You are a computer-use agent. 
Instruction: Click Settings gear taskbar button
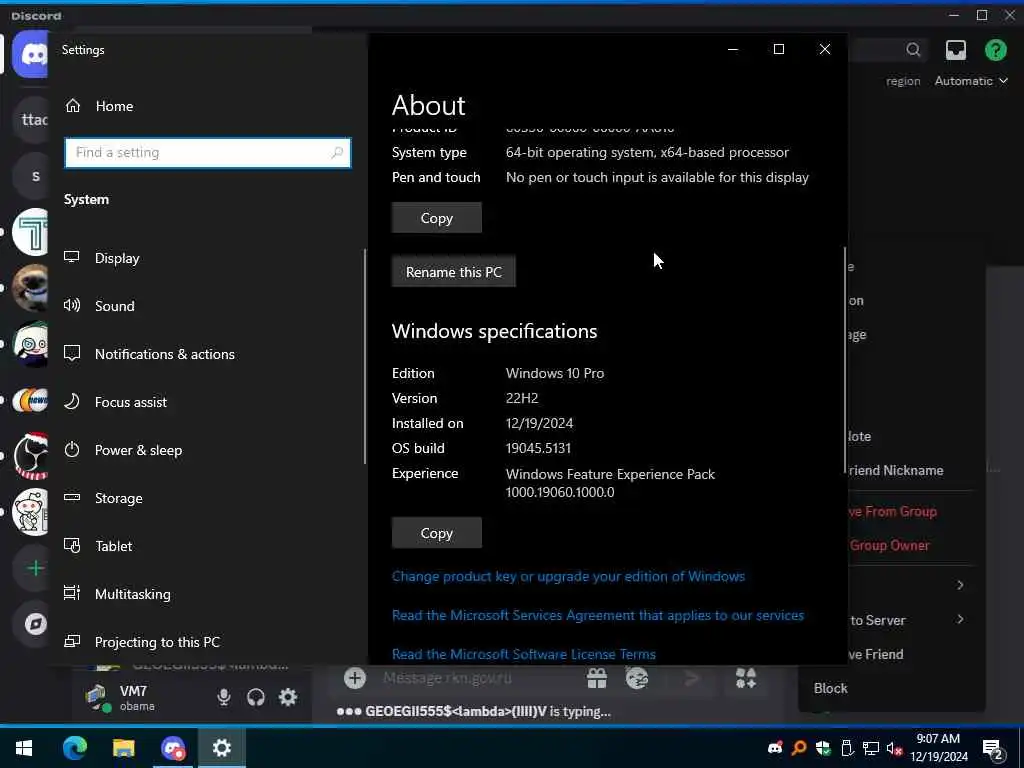[221, 748]
